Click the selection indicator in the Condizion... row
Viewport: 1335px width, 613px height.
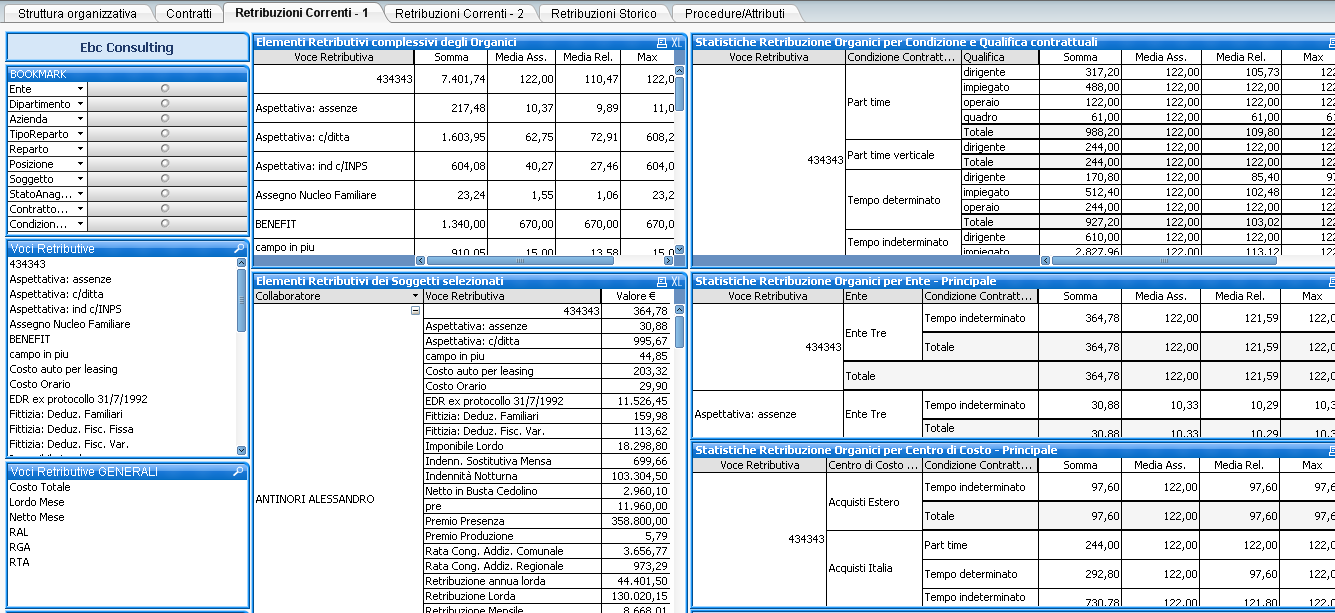click(x=165, y=224)
